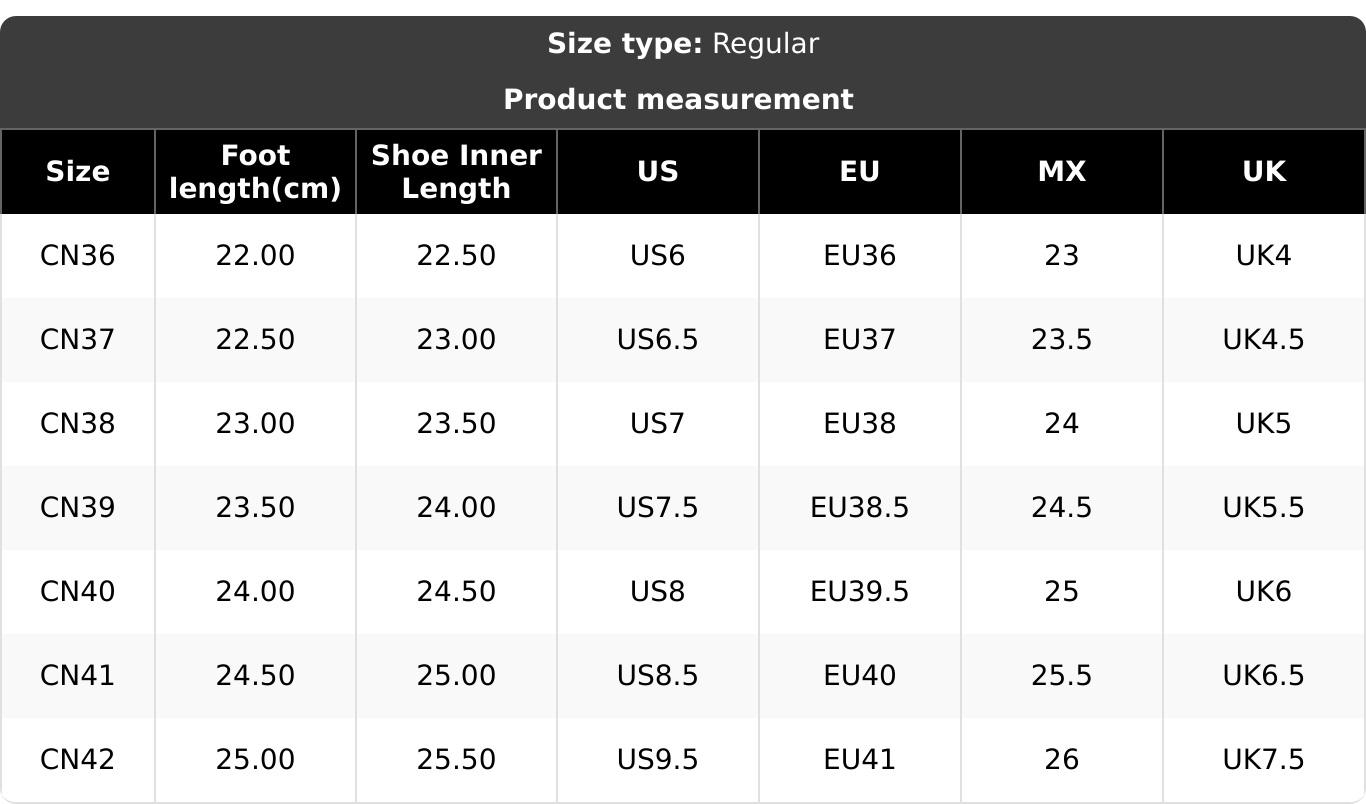The height and width of the screenshot is (804, 1366).
Task: Click the Size type: Regular title
Action: coord(683,44)
